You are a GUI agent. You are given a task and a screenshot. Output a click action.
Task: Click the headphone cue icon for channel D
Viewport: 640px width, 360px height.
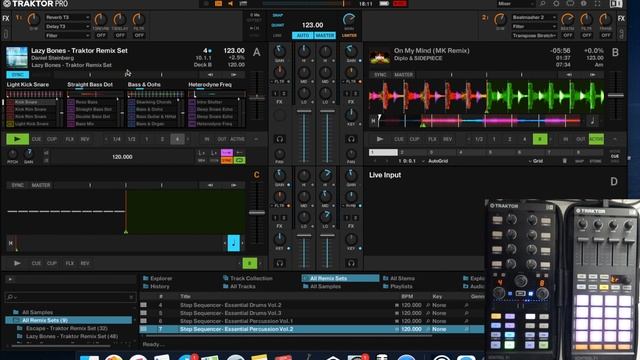[x=351, y=263]
